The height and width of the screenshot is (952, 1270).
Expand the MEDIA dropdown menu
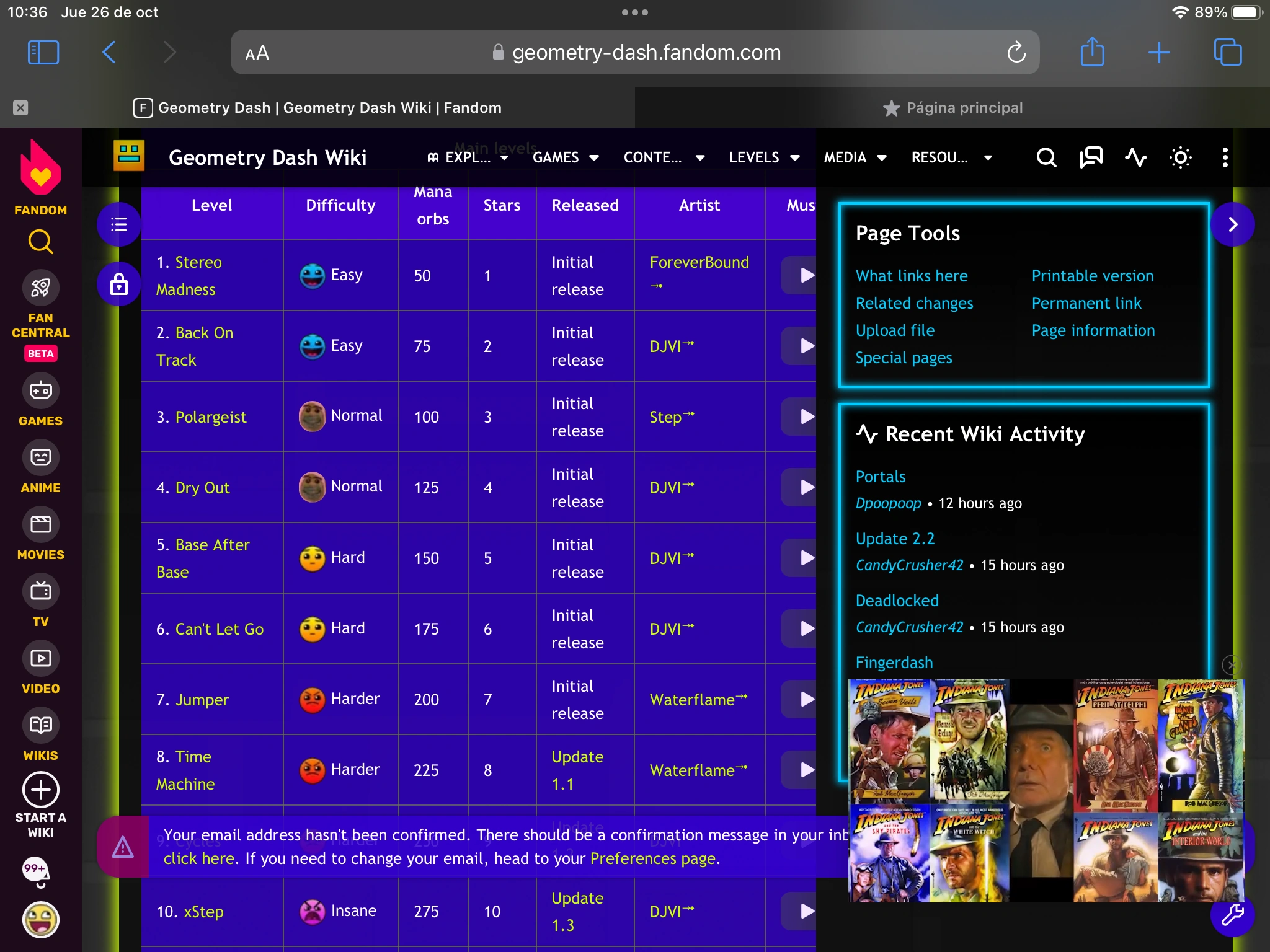coord(855,157)
